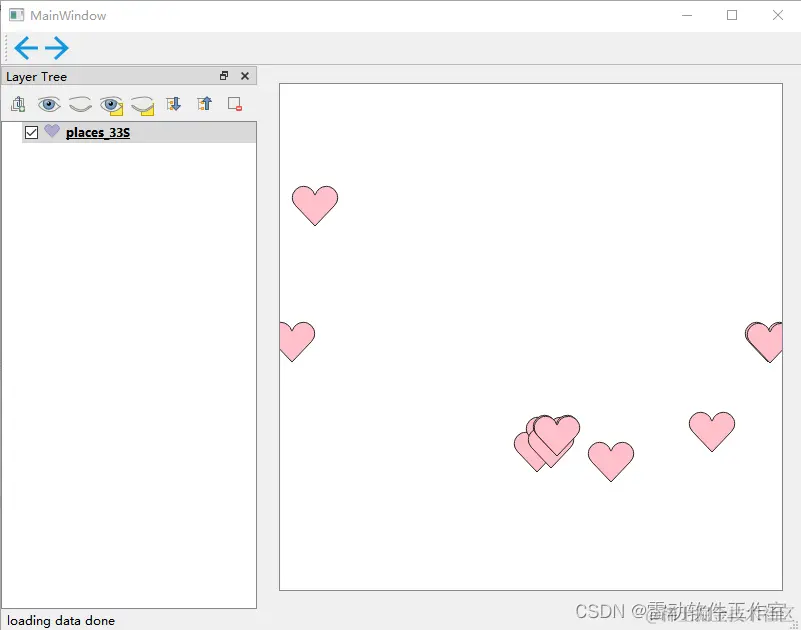Click the Add Group icon in Layer Tree toolbar
The width and height of the screenshot is (801, 630).
[17, 104]
